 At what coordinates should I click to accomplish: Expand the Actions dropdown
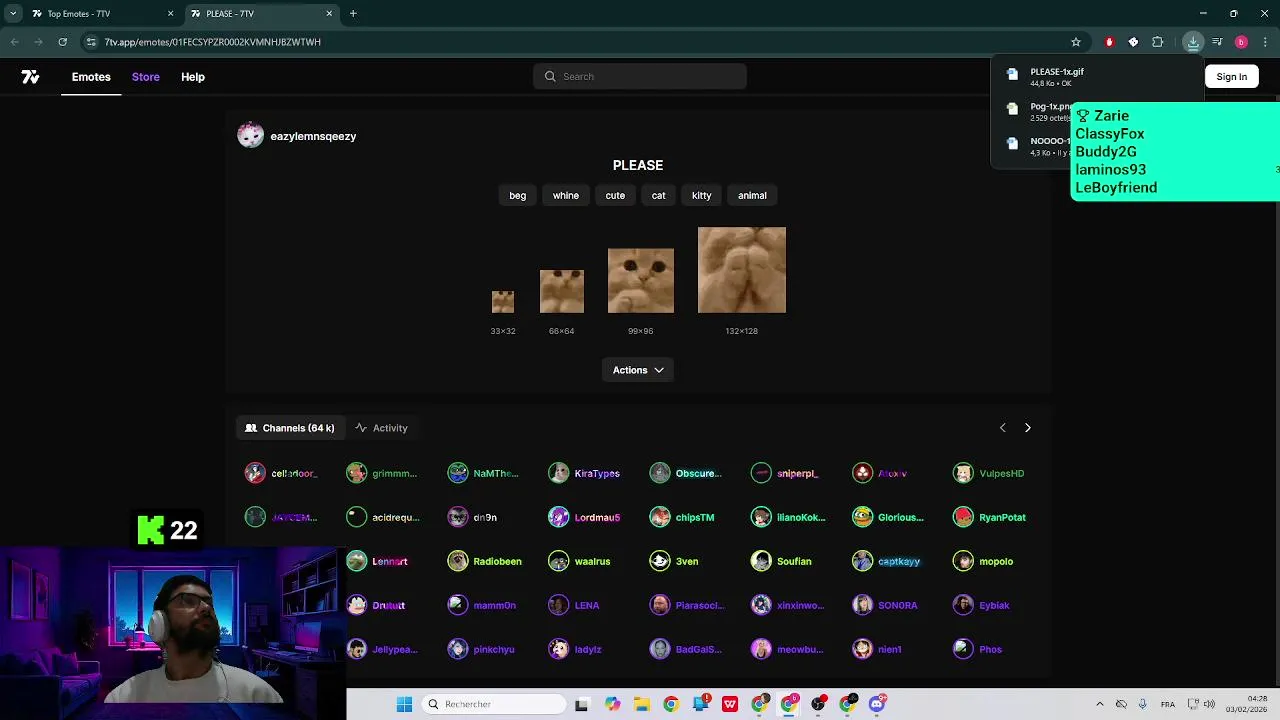(638, 370)
